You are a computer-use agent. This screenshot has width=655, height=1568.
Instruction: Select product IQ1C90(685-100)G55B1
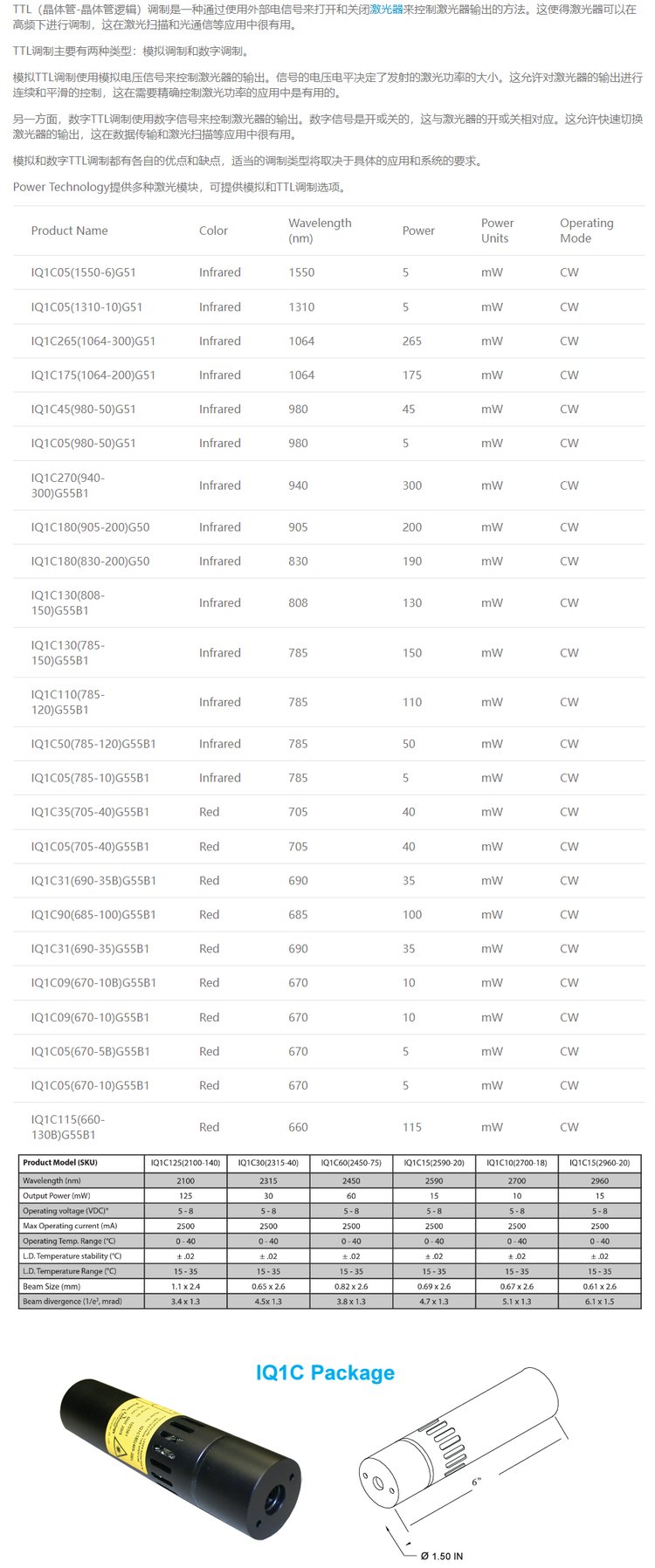[x=93, y=915]
